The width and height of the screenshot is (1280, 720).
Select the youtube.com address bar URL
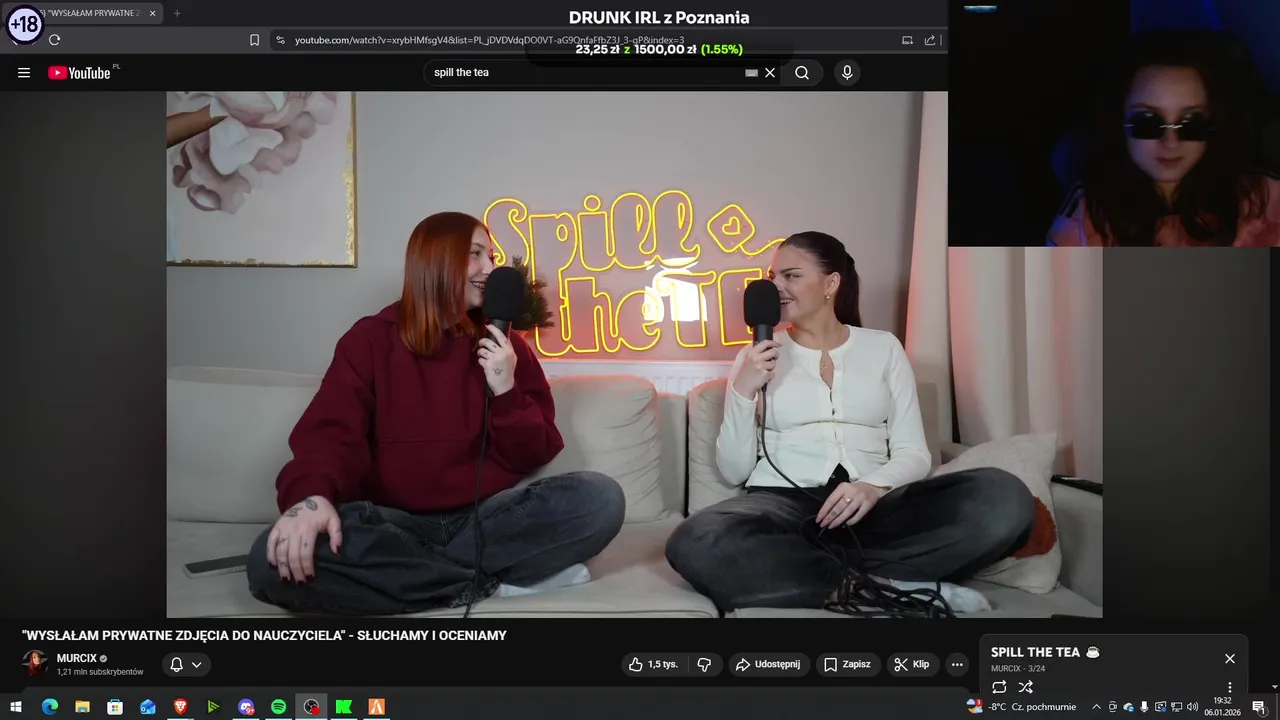[489, 40]
